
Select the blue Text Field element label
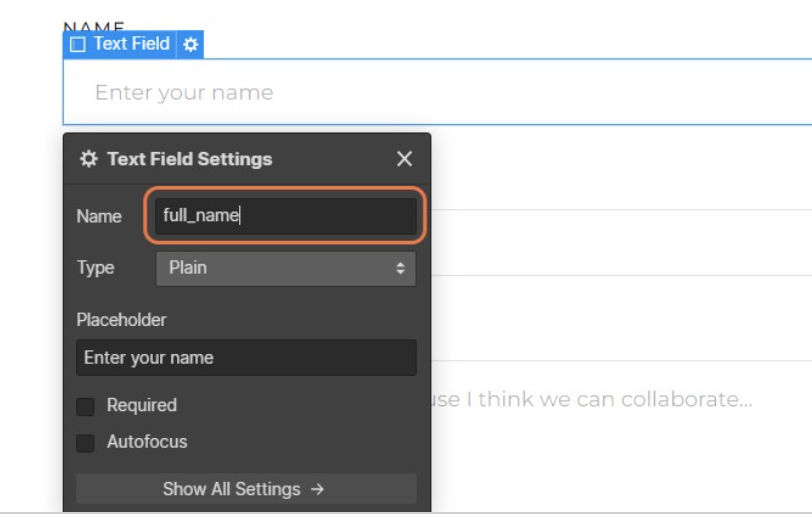[x=131, y=45]
